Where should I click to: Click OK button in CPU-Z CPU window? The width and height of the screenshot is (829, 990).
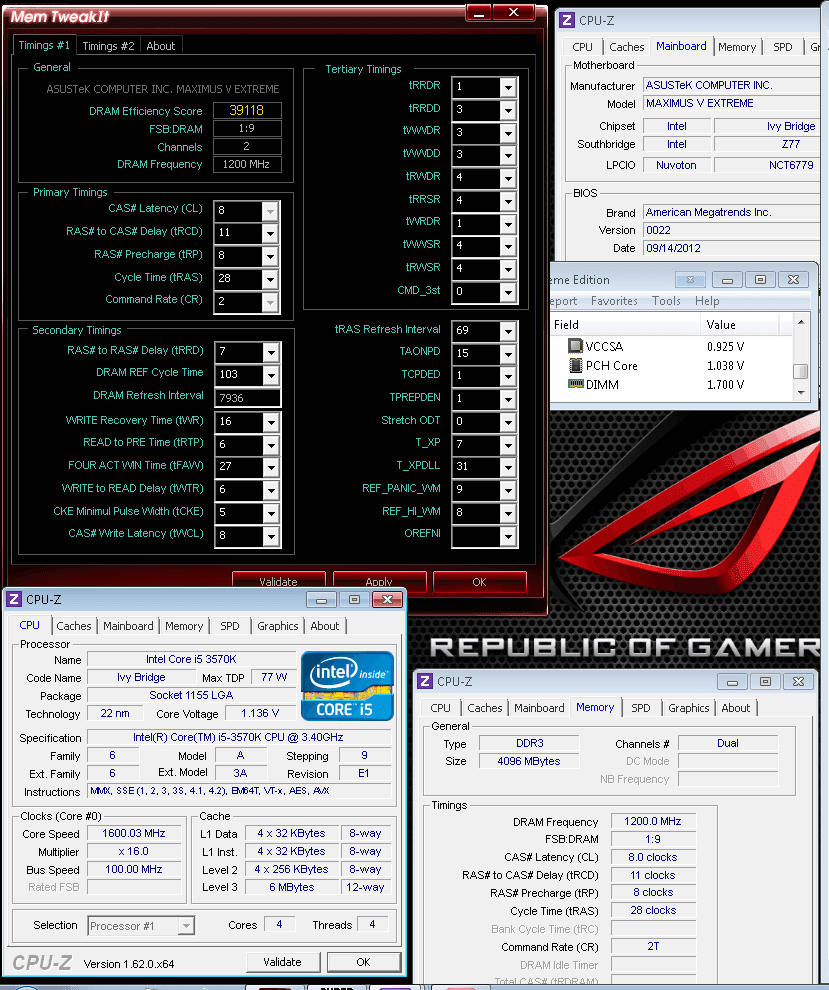tap(364, 962)
